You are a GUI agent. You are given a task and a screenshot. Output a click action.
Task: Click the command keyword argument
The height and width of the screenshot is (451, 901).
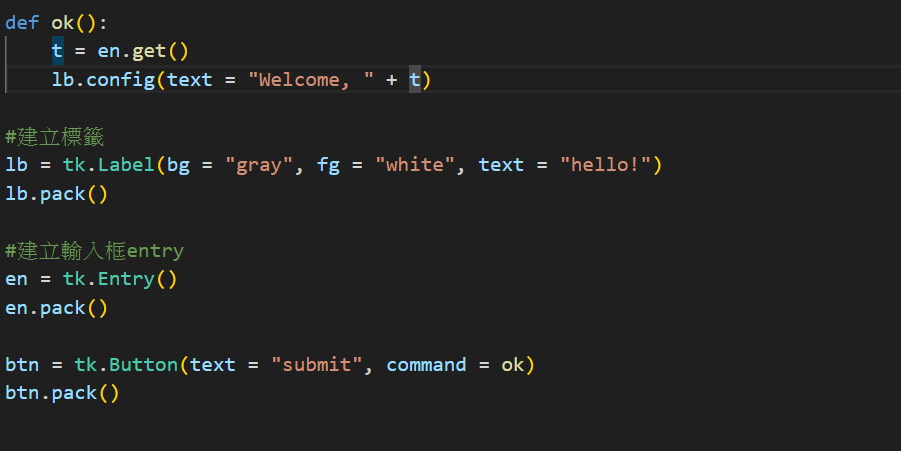coord(426,365)
